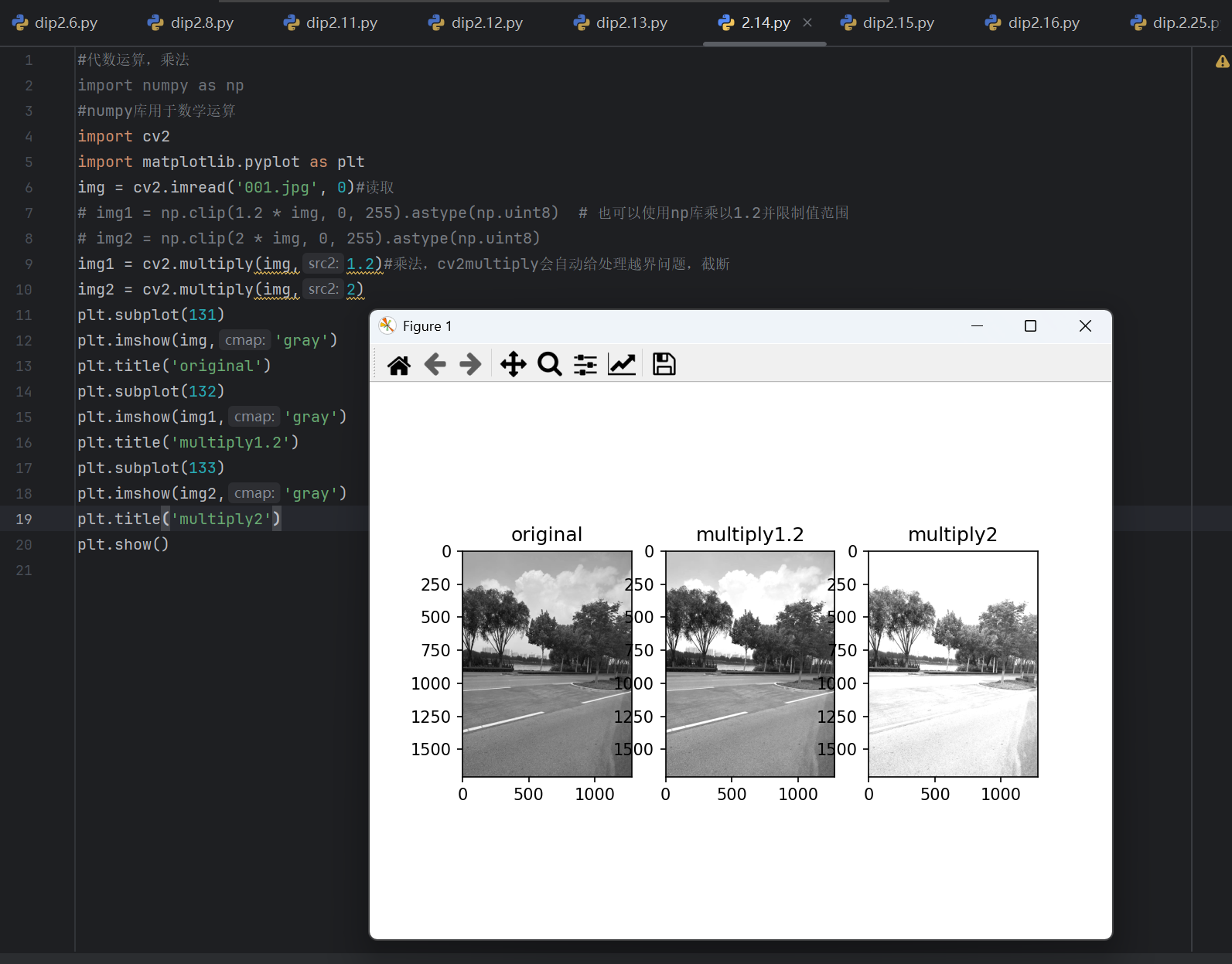Switch to the dip2.8.py tab
Image resolution: width=1232 pixels, height=964 pixels.
[x=190, y=23]
